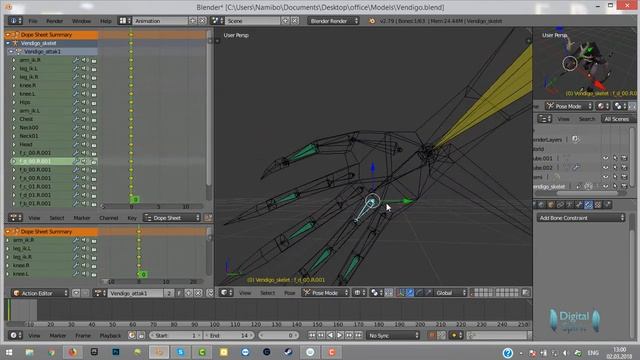Open the Channel menu in Dope Sheet
The width and height of the screenshot is (640, 360).
[109, 218]
